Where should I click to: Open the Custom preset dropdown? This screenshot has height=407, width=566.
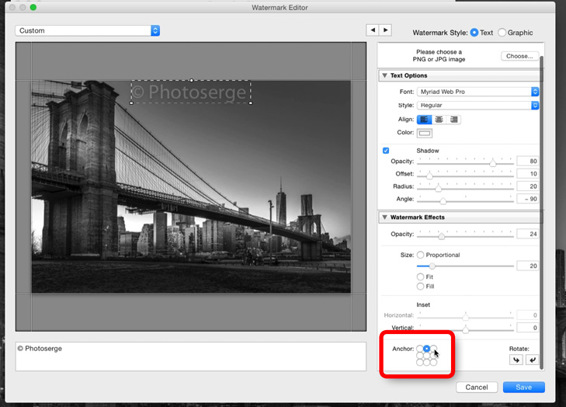tap(88, 31)
